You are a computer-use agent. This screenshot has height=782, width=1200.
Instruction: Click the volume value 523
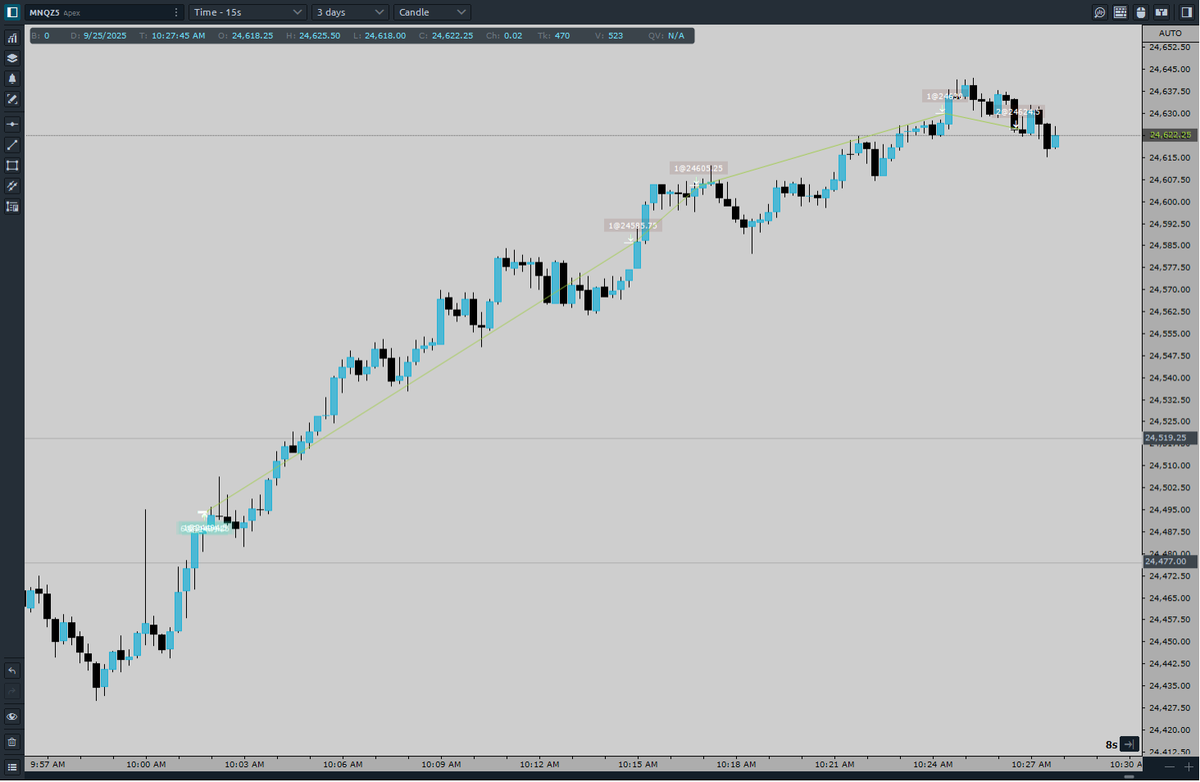tap(615, 35)
